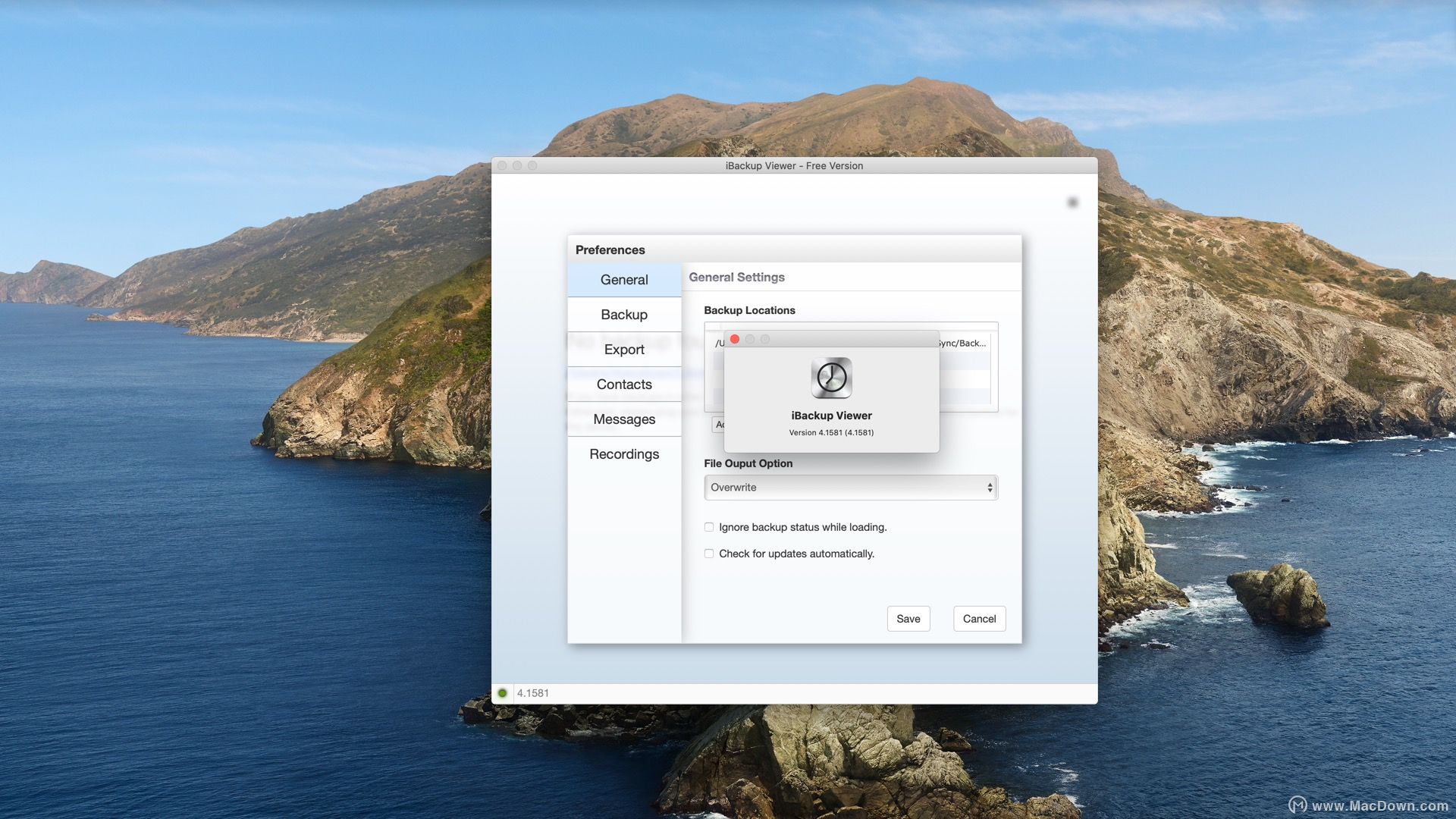Click the green status indicator in the status bar

tap(502, 693)
